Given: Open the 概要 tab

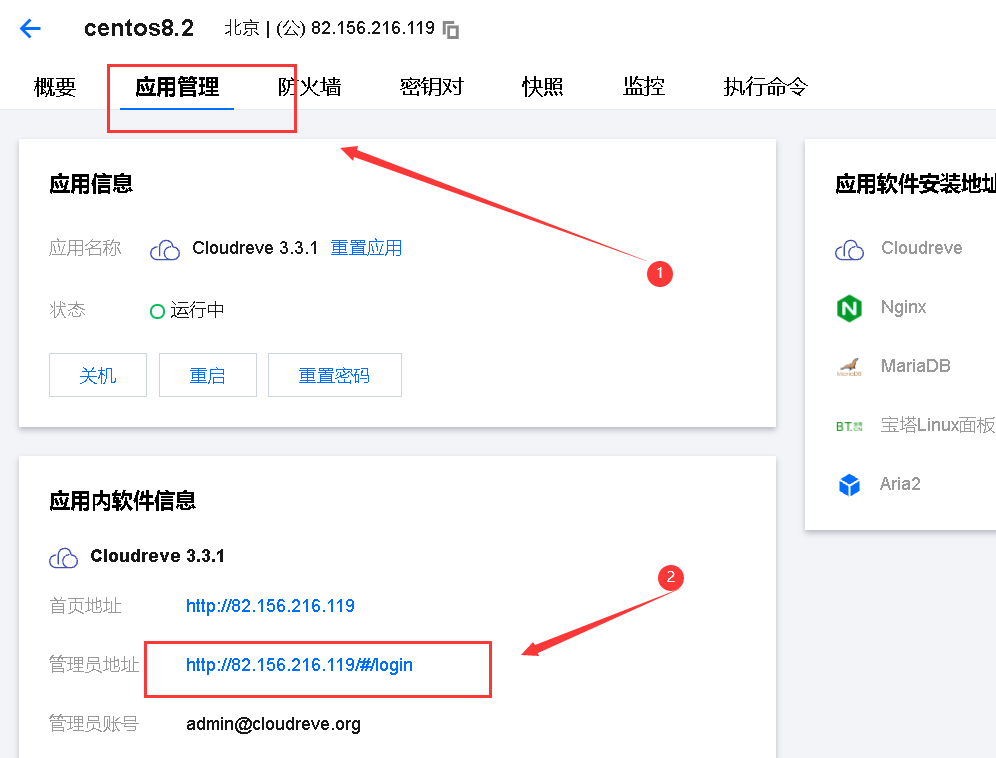Looking at the screenshot, I should pos(55,87).
